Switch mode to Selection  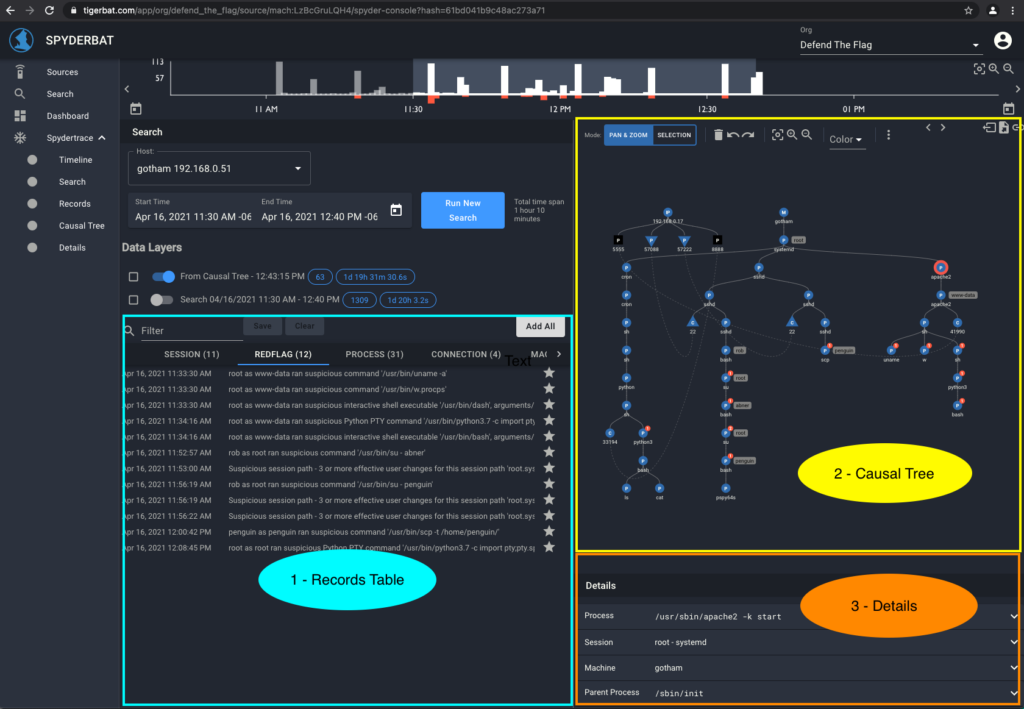674,135
